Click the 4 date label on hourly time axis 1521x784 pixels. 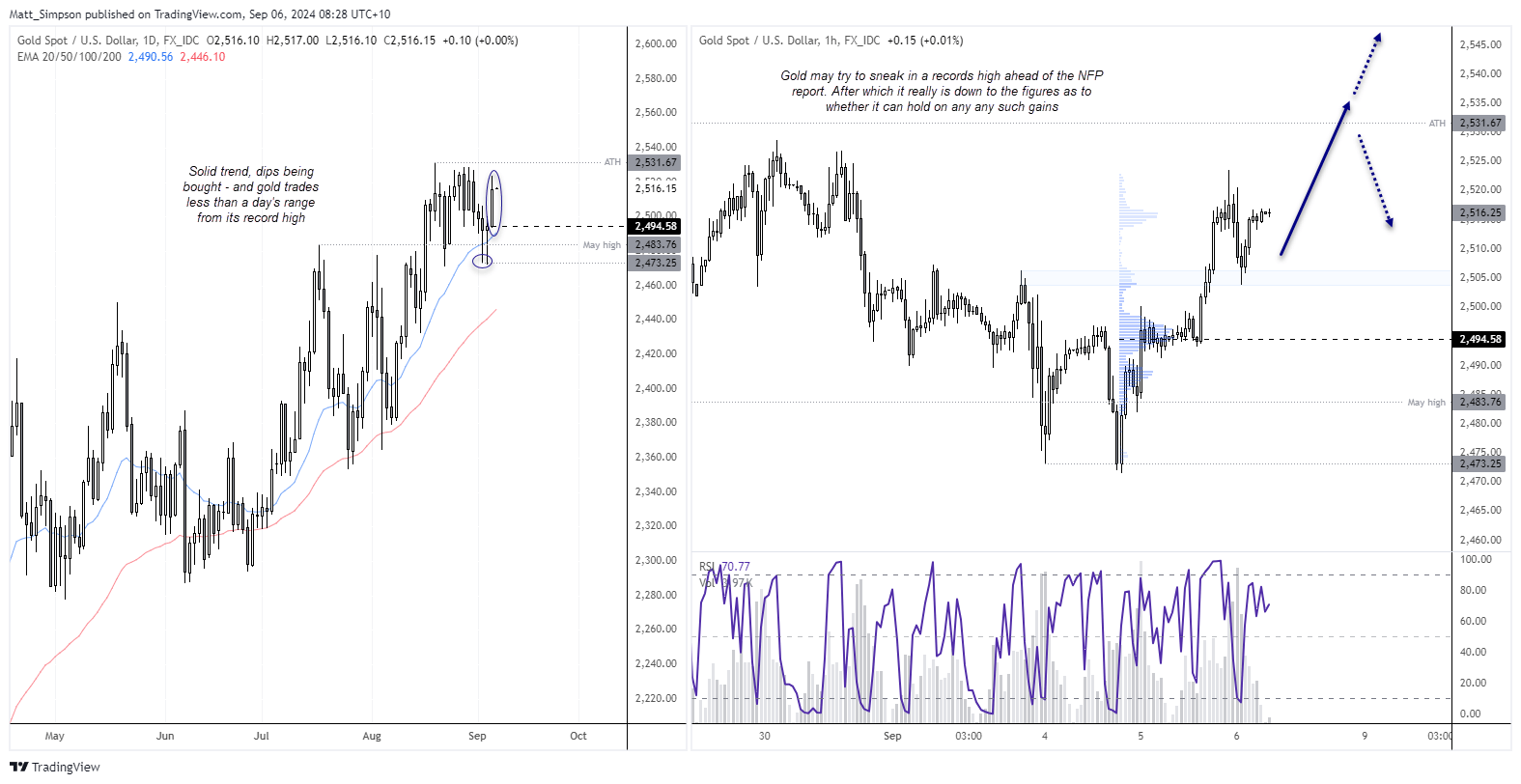pyautogui.click(x=1045, y=736)
